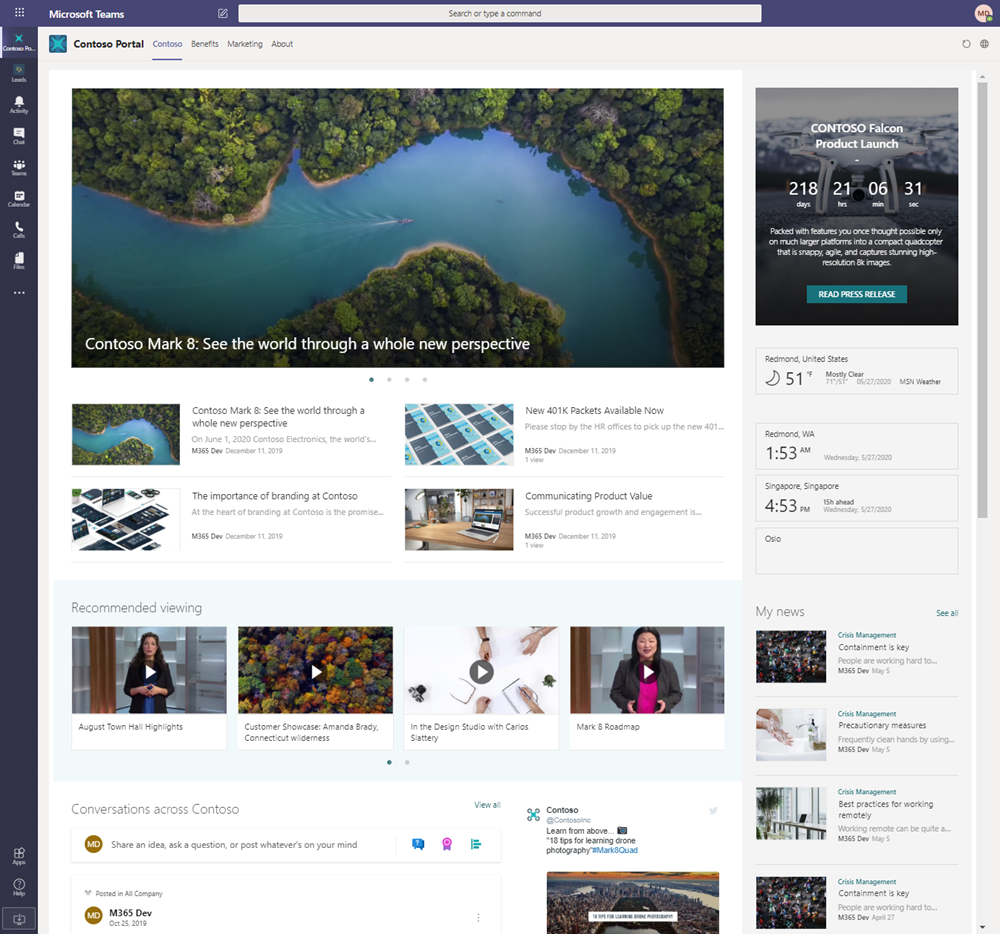Screen dimensions: 1000x934
Task: Open the Calendar icon in sidebar
Action: click(18, 198)
